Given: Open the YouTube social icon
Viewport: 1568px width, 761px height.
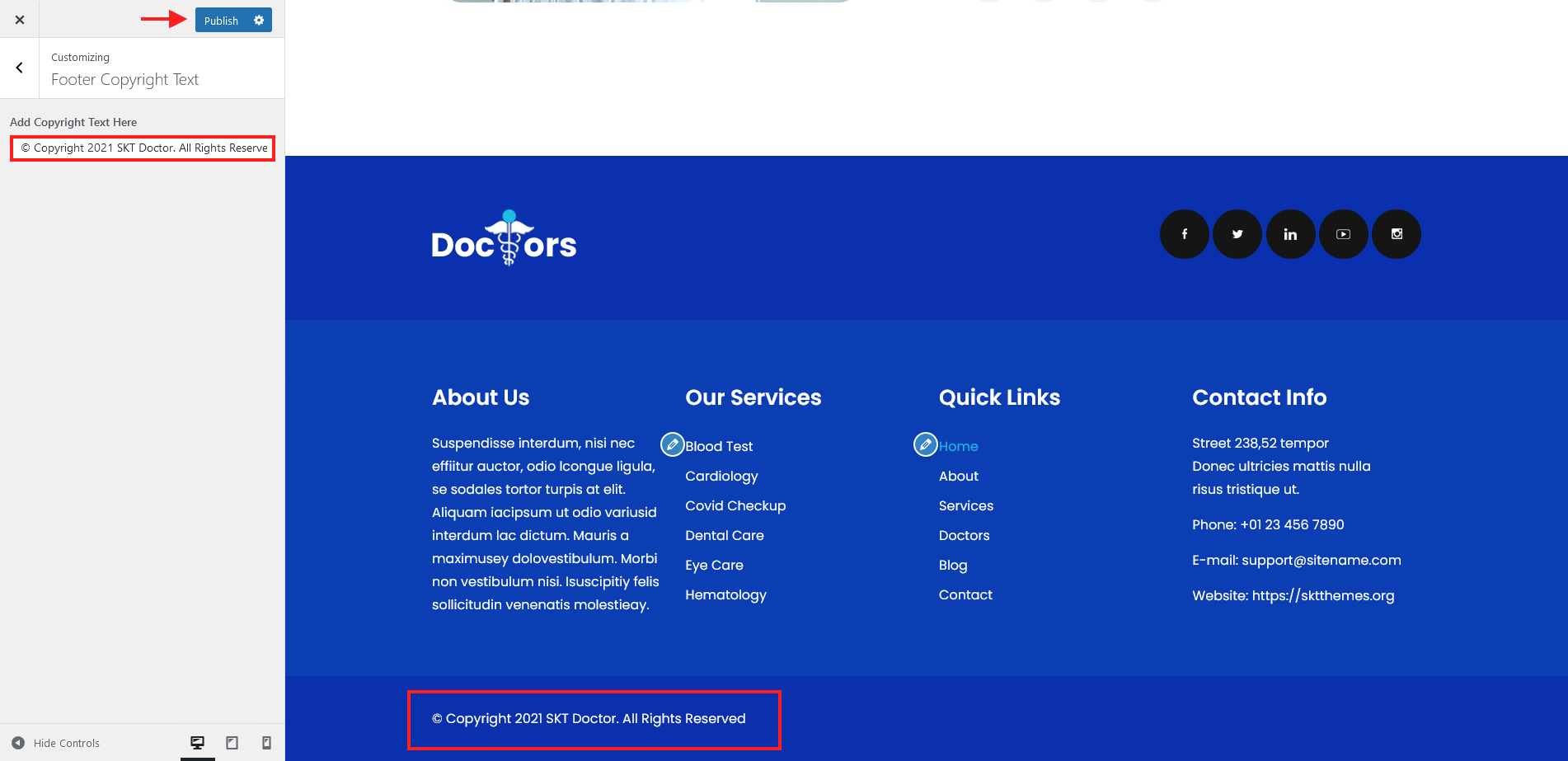Looking at the screenshot, I should (1343, 234).
